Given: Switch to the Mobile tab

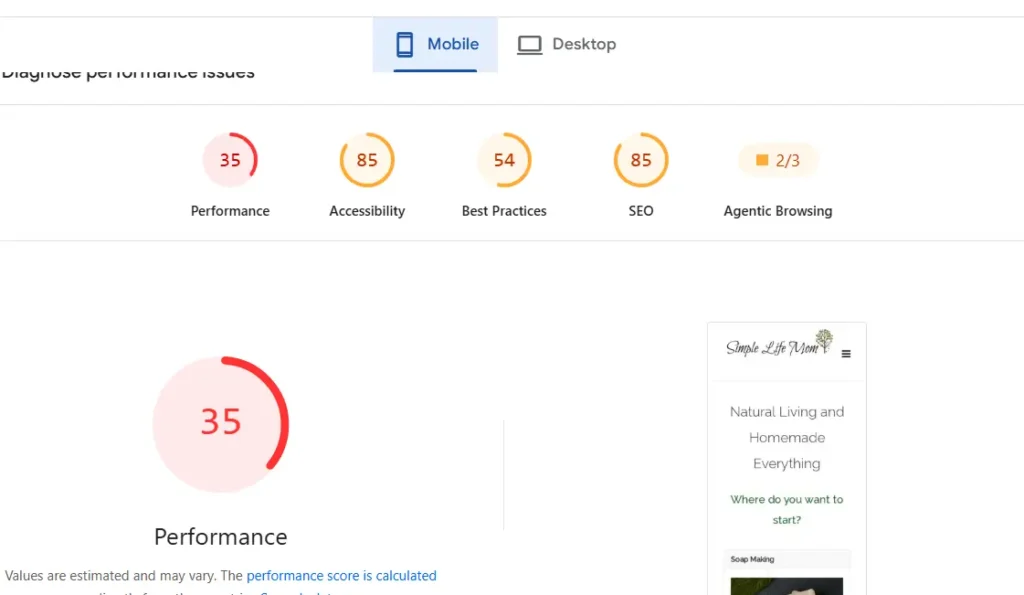Looking at the screenshot, I should (x=436, y=44).
